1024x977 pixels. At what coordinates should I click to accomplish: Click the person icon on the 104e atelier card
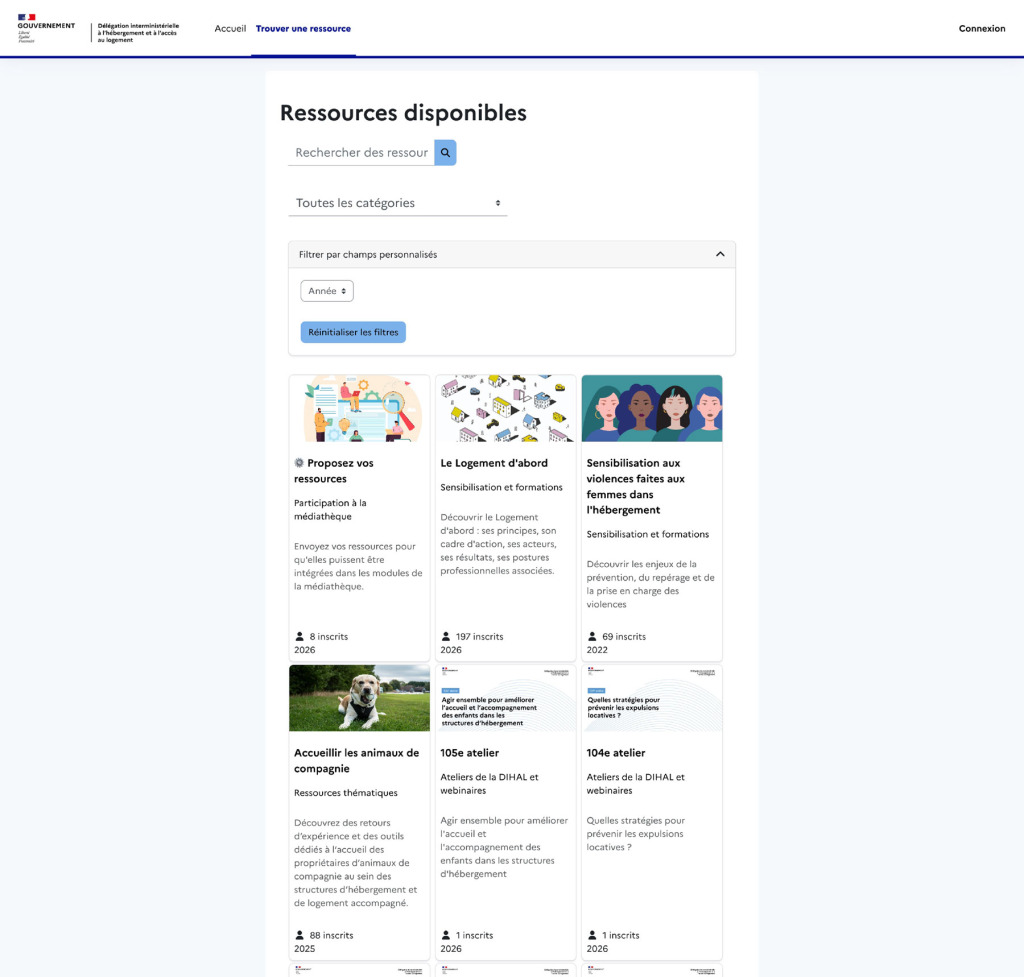coord(592,935)
